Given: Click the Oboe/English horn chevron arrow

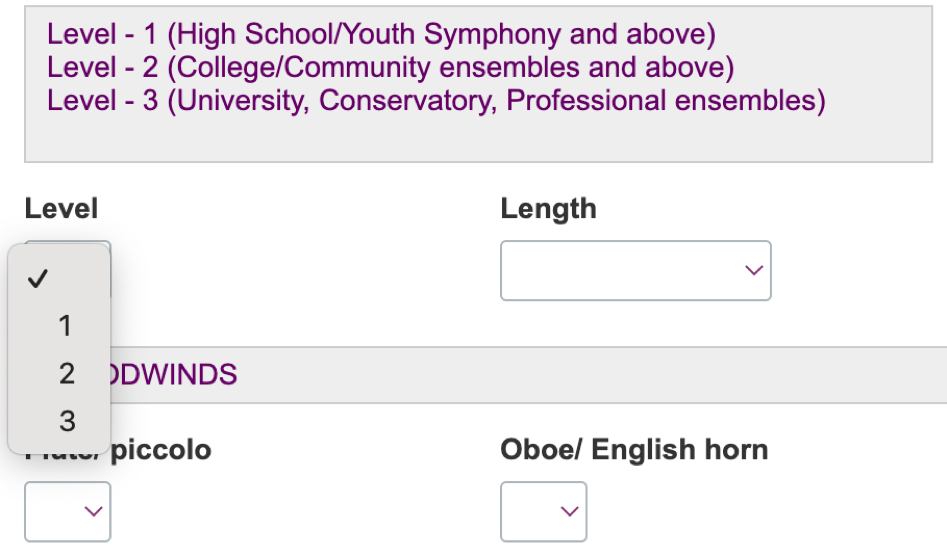Looking at the screenshot, I should tap(569, 511).
